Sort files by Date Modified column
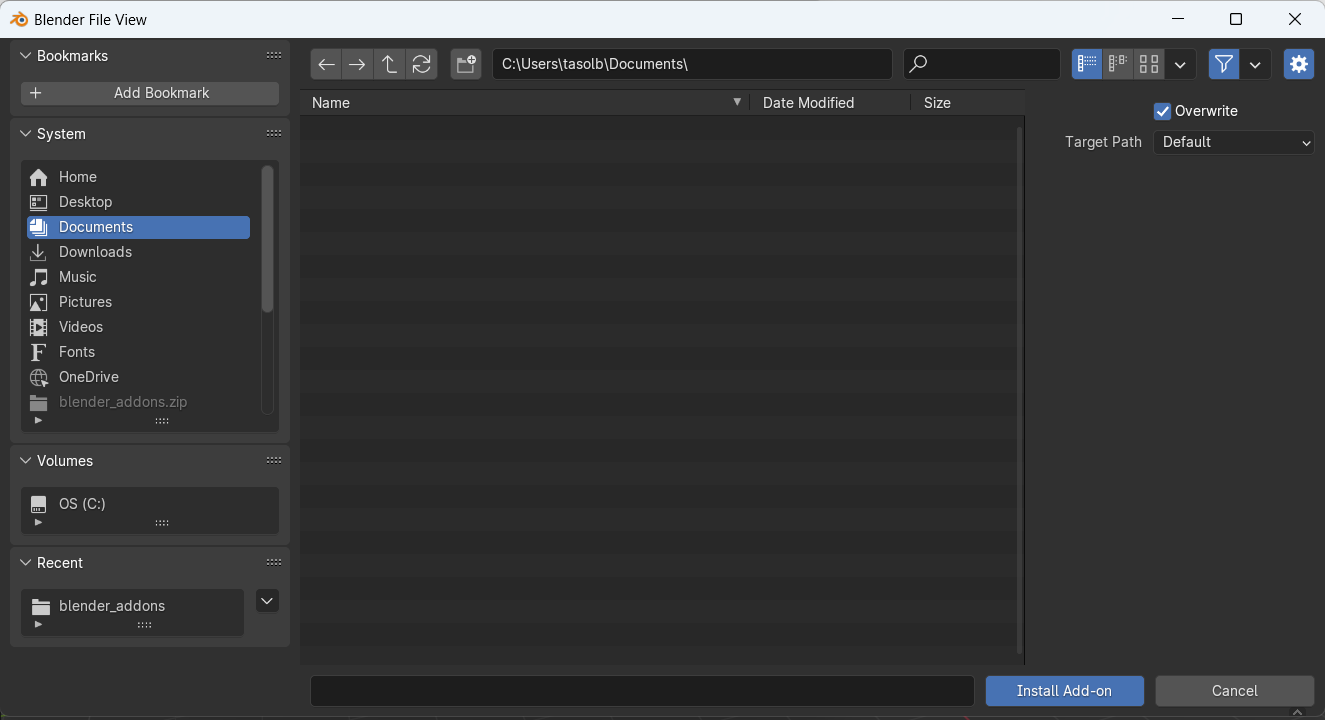The image size is (1325, 720). pos(808,102)
